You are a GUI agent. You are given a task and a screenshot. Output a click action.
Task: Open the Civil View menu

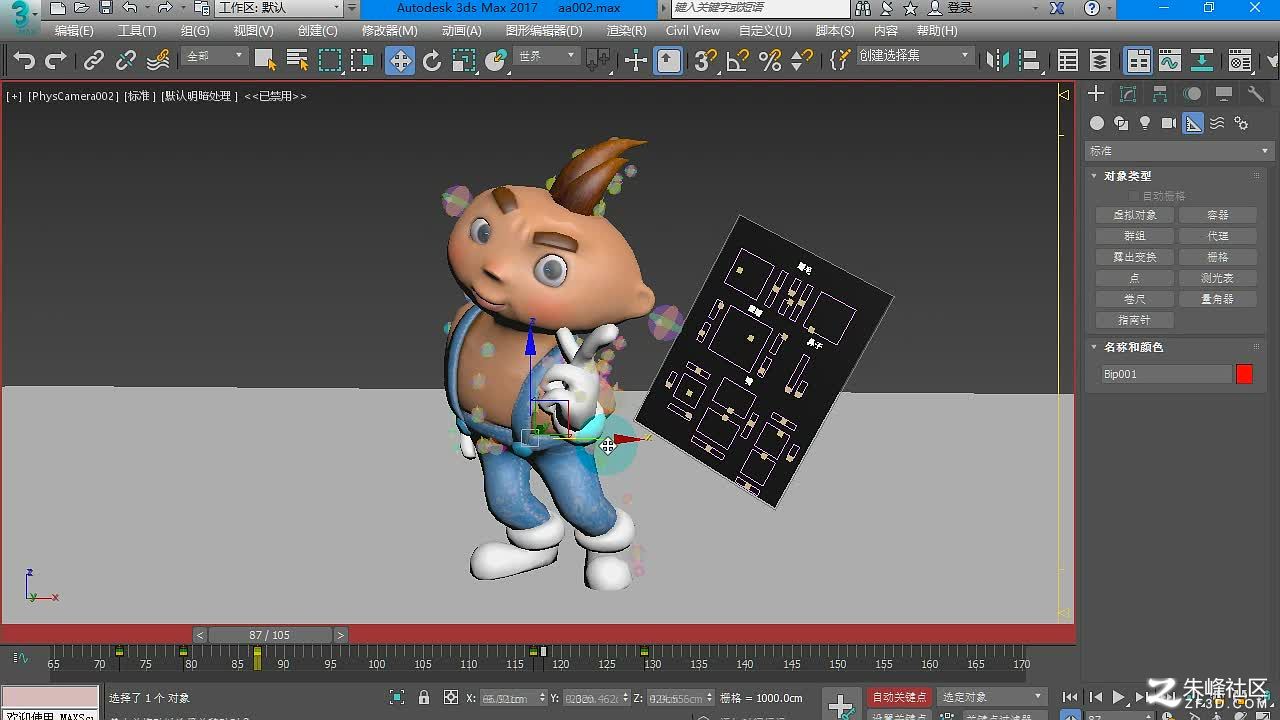point(693,31)
